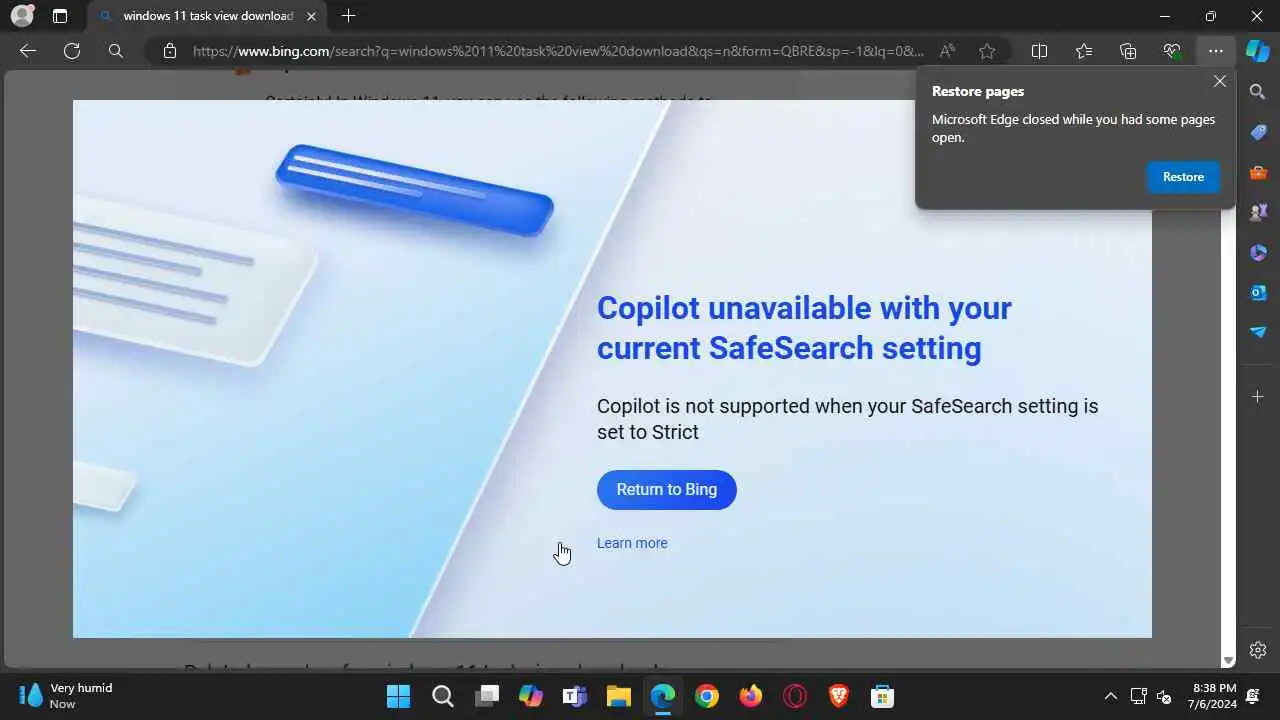Image resolution: width=1280 pixels, height=720 pixels.
Task: Open clock showing 8:38 PM
Action: [1213, 696]
